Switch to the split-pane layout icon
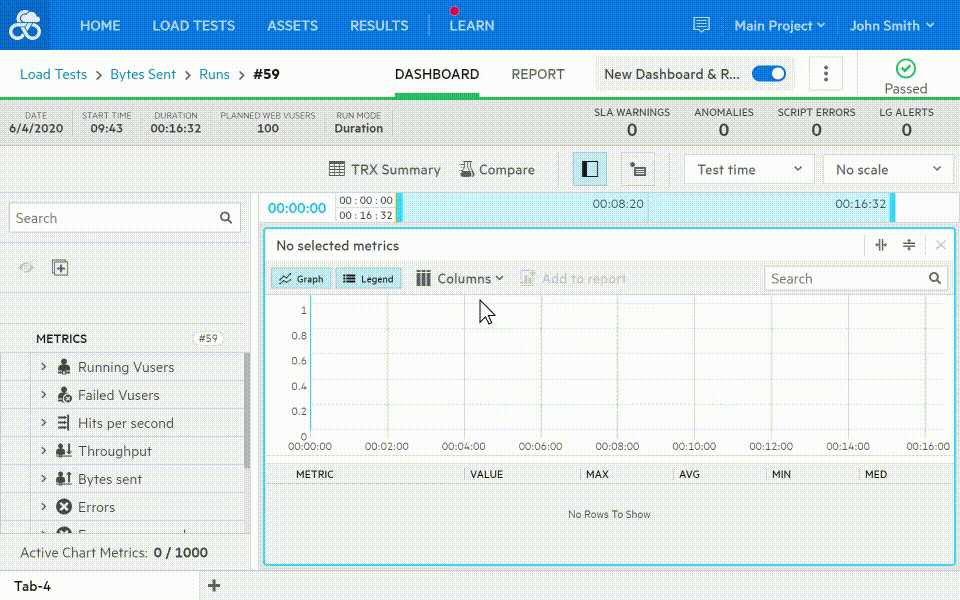960x600 pixels. point(589,169)
